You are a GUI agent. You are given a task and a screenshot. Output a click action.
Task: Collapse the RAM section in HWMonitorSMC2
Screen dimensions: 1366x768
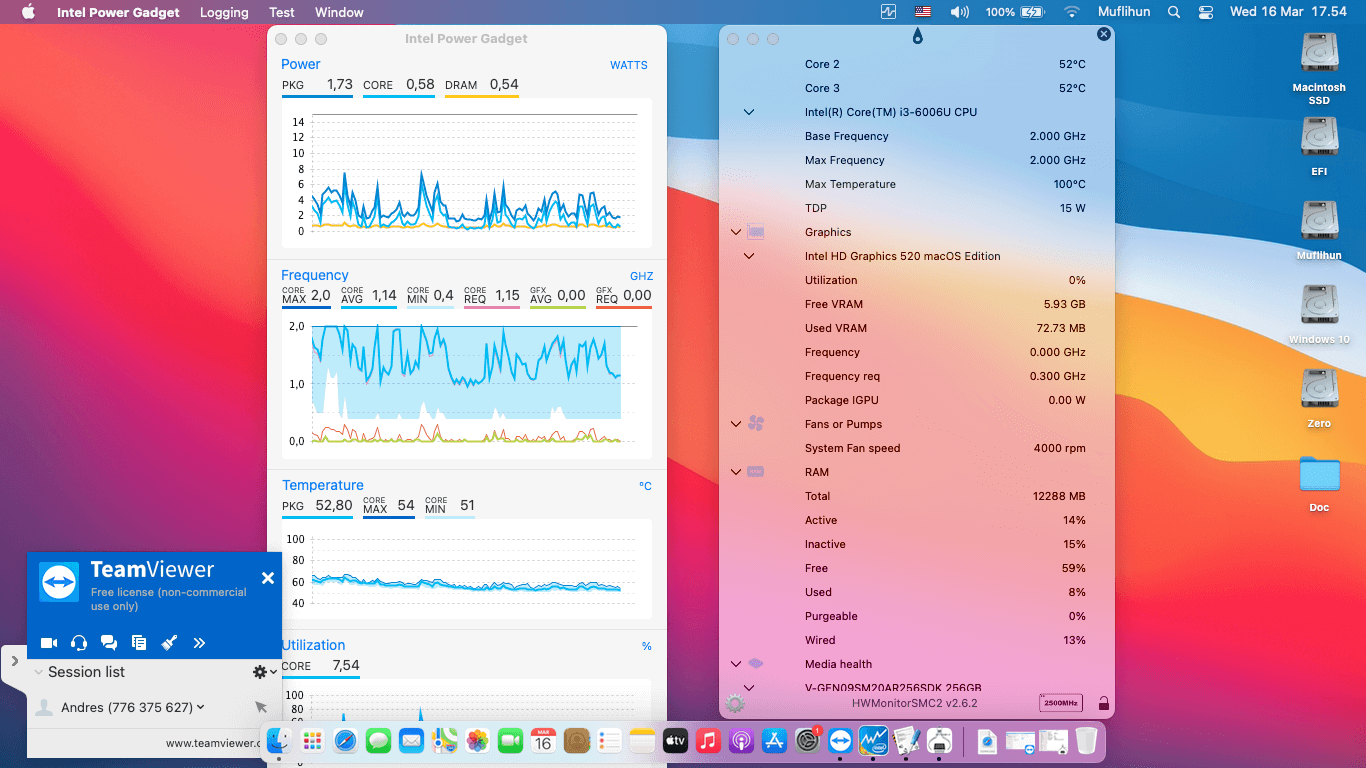pos(735,472)
